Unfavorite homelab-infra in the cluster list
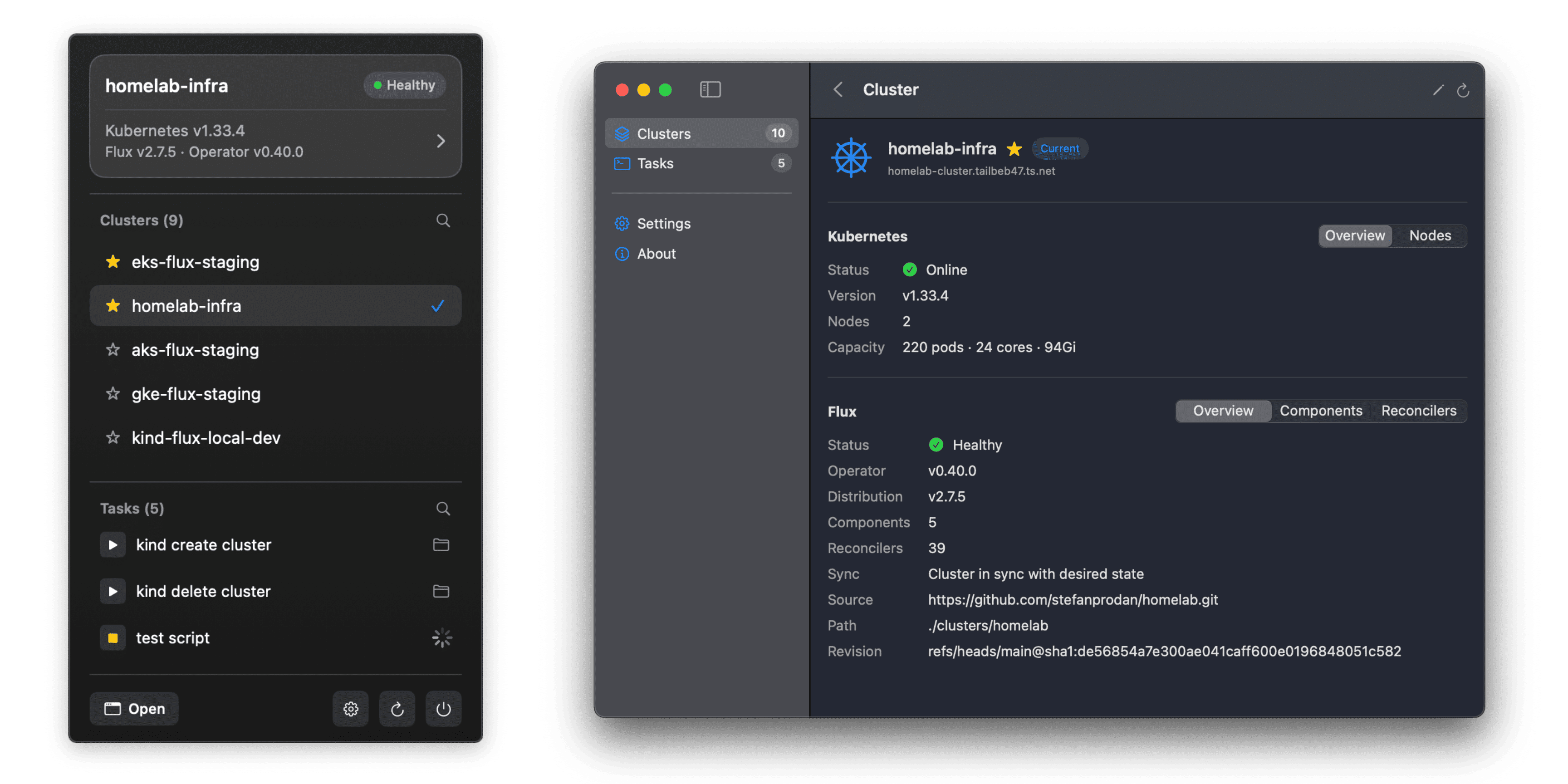This screenshot has height=784, width=1568. 113,305
